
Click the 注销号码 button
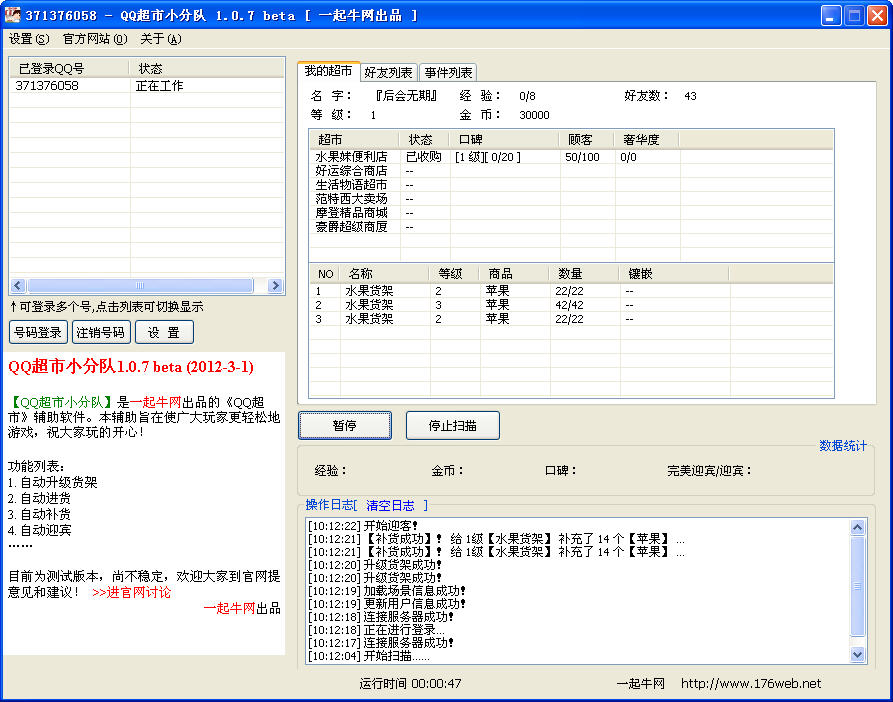pyautogui.click(x=101, y=331)
